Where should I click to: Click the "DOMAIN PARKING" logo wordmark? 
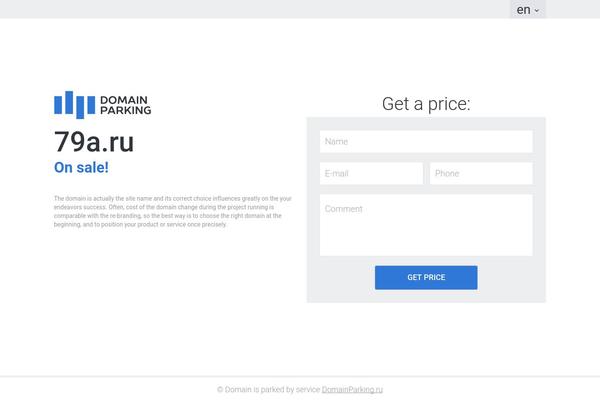coord(126,105)
